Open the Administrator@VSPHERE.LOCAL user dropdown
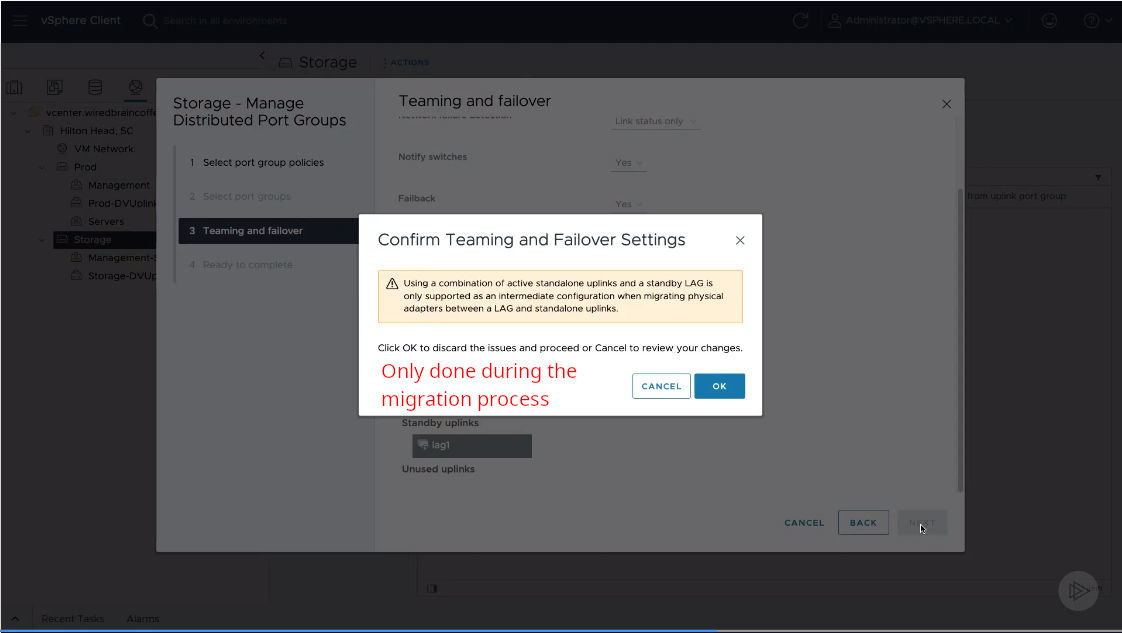This screenshot has width=1122, height=633. 922,20
